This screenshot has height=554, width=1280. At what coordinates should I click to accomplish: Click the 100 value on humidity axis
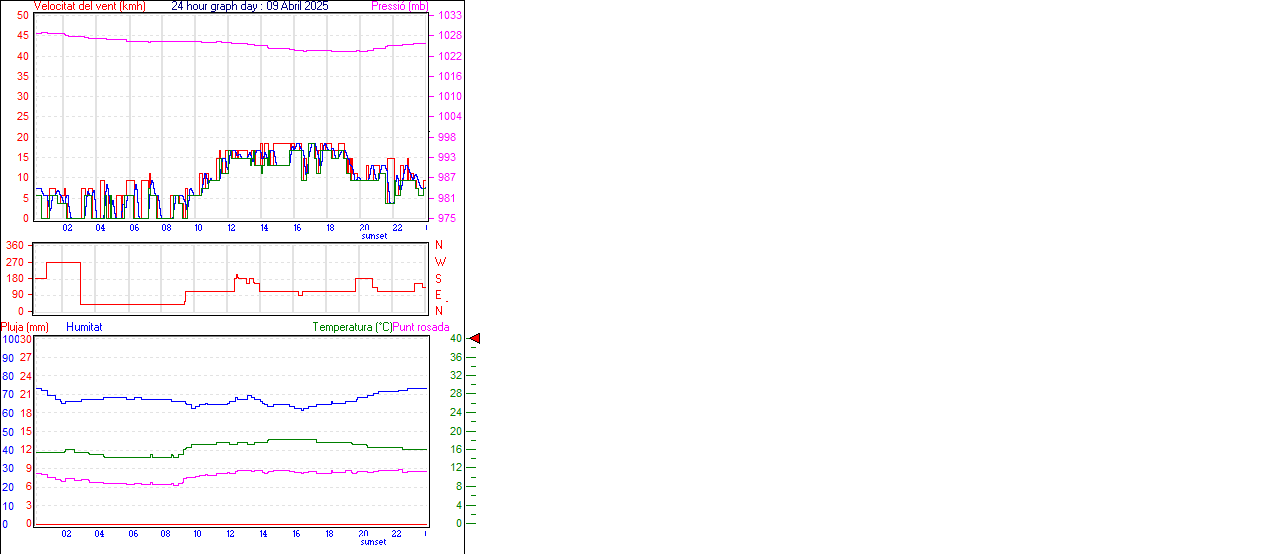pyautogui.click(x=10, y=339)
